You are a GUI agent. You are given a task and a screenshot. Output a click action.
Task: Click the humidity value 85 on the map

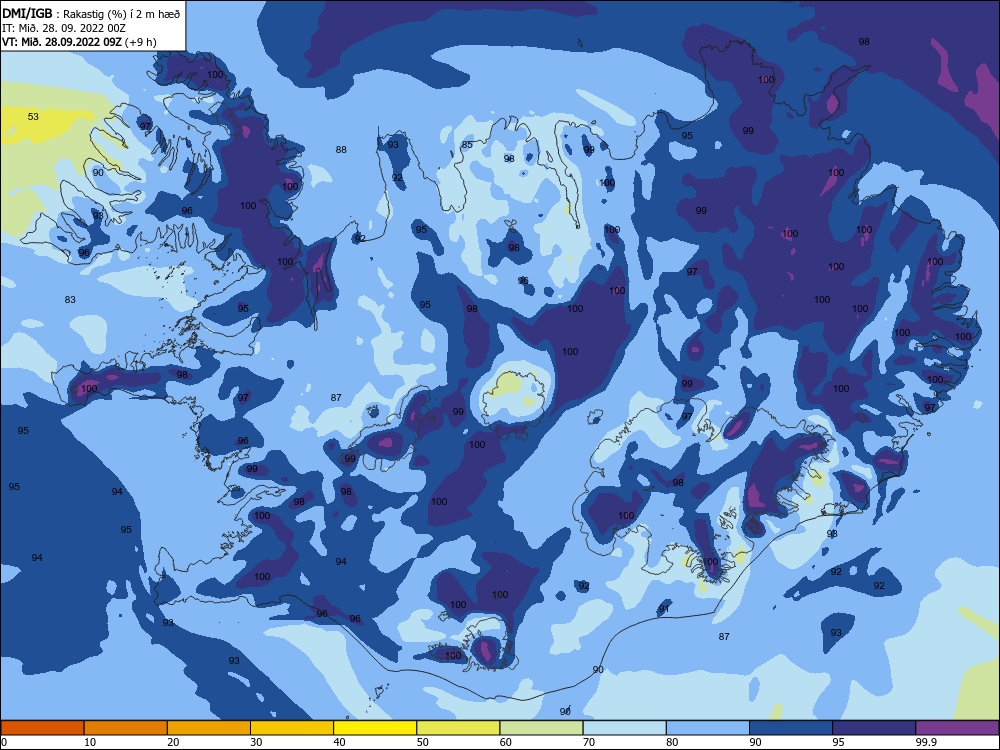pyautogui.click(x=467, y=145)
